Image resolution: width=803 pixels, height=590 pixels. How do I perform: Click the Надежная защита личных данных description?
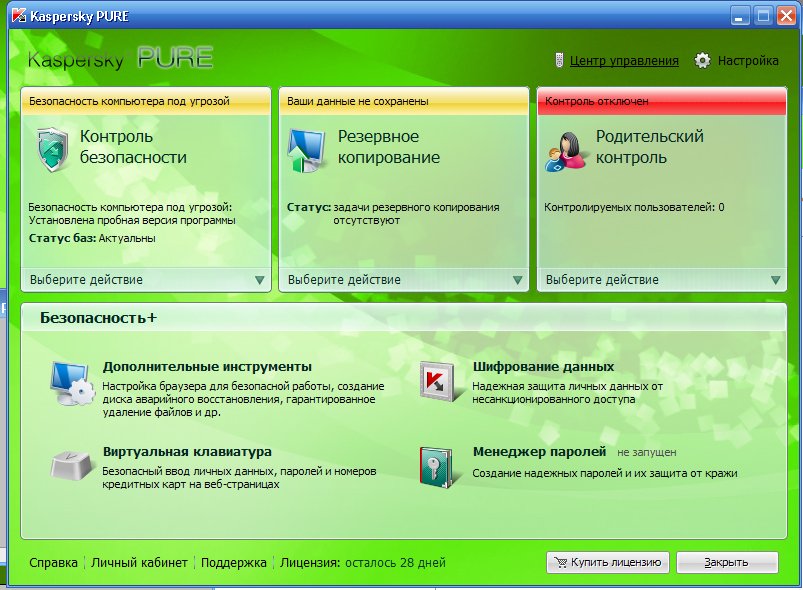click(x=567, y=393)
